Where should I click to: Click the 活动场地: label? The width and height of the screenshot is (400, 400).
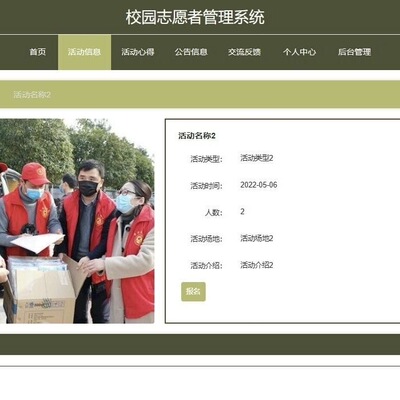pyautogui.click(x=206, y=239)
